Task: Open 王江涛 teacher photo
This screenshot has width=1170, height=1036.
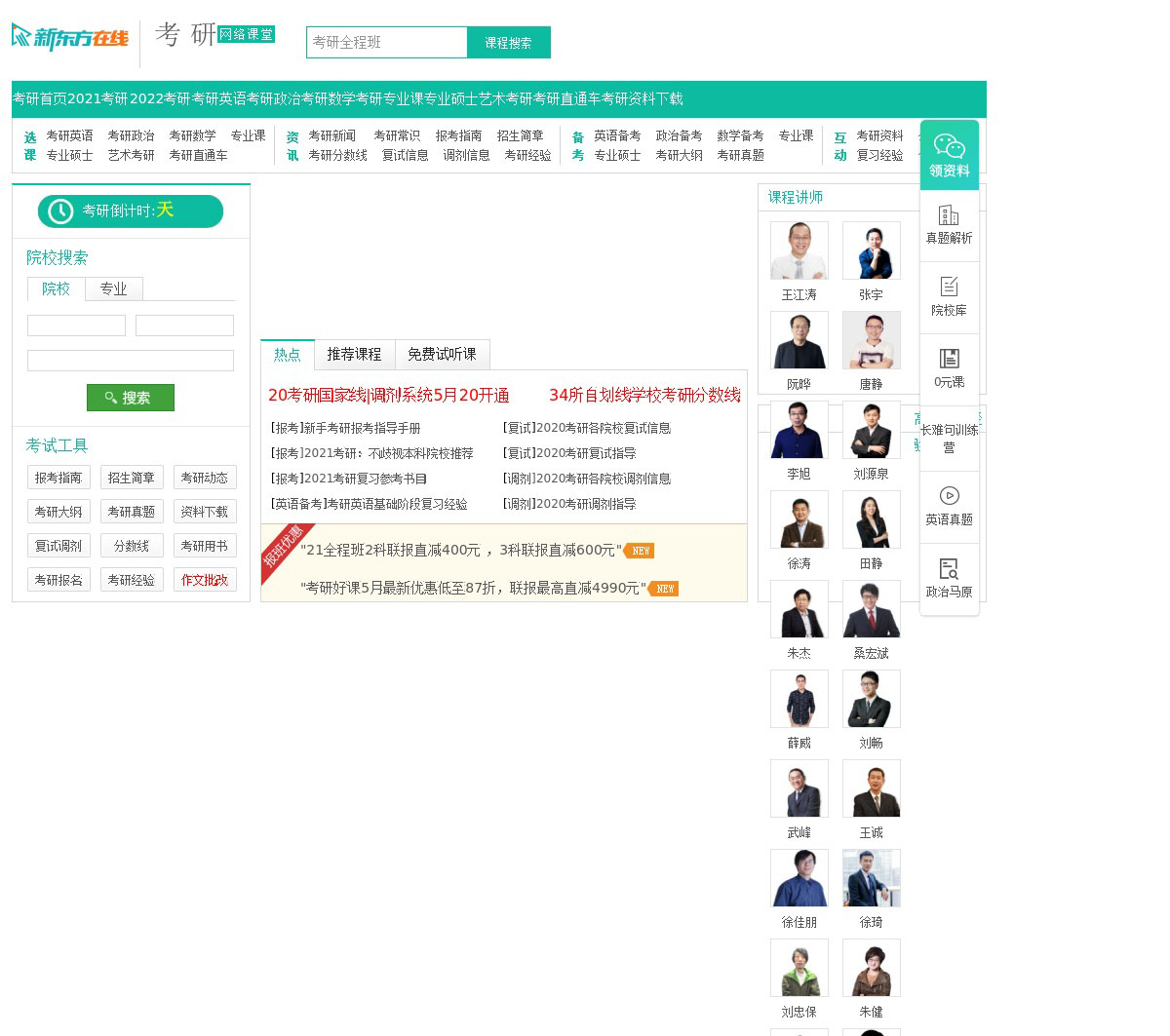Action: (799, 251)
